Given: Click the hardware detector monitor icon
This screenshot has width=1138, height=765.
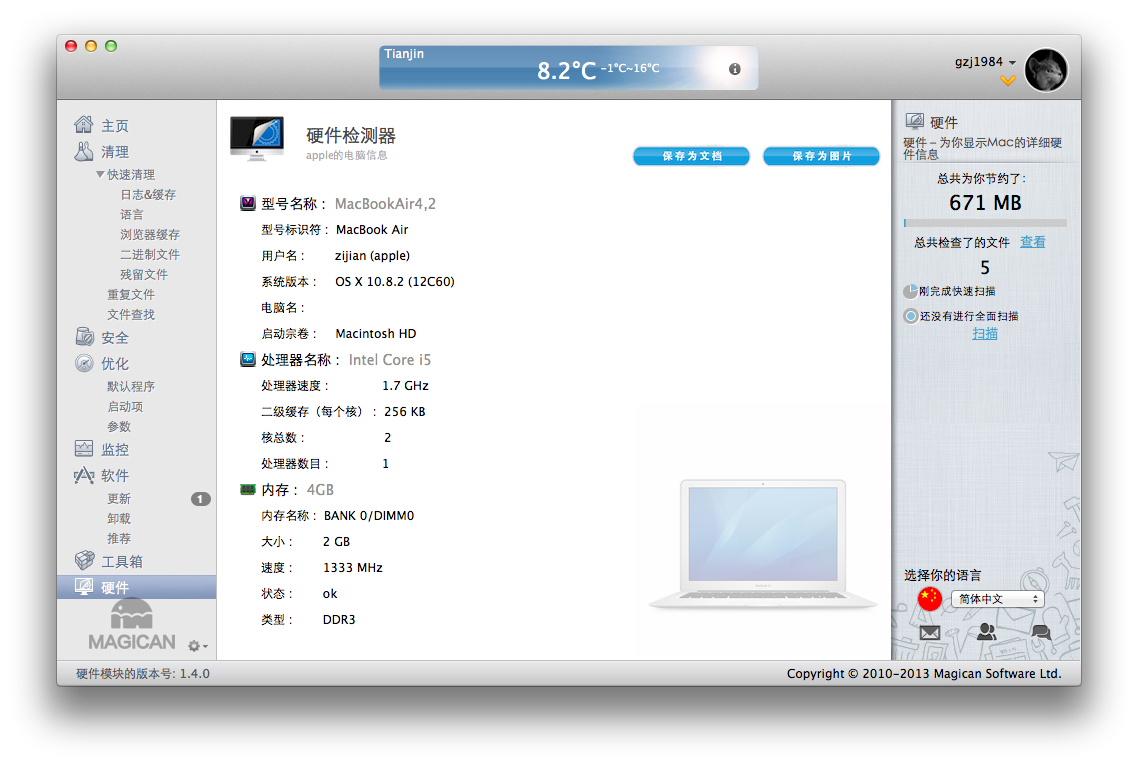Looking at the screenshot, I should (x=257, y=139).
